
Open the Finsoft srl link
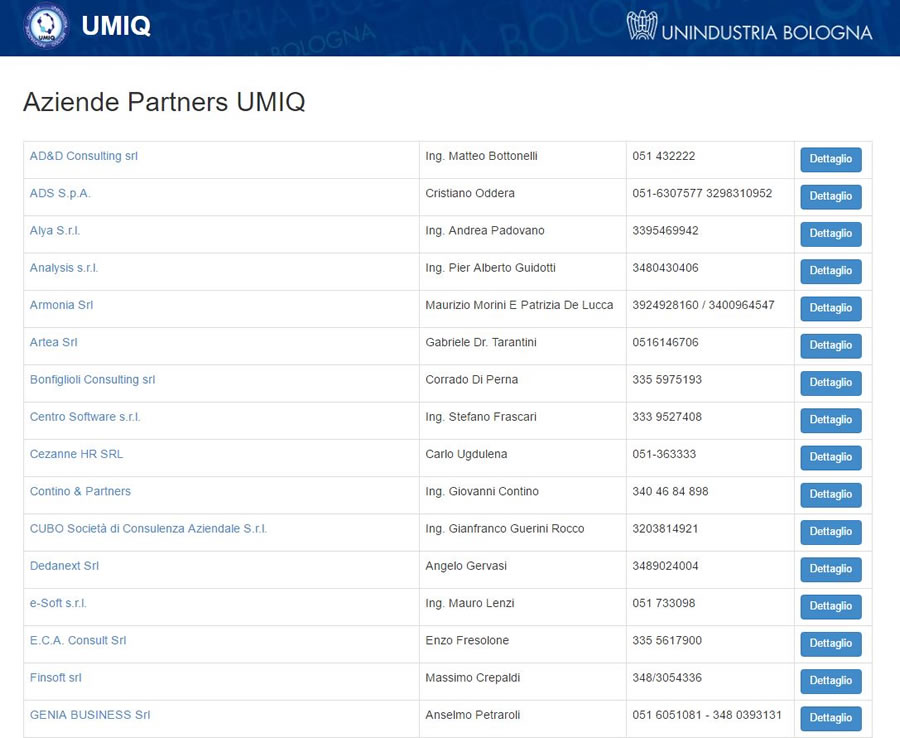[x=56, y=678]
